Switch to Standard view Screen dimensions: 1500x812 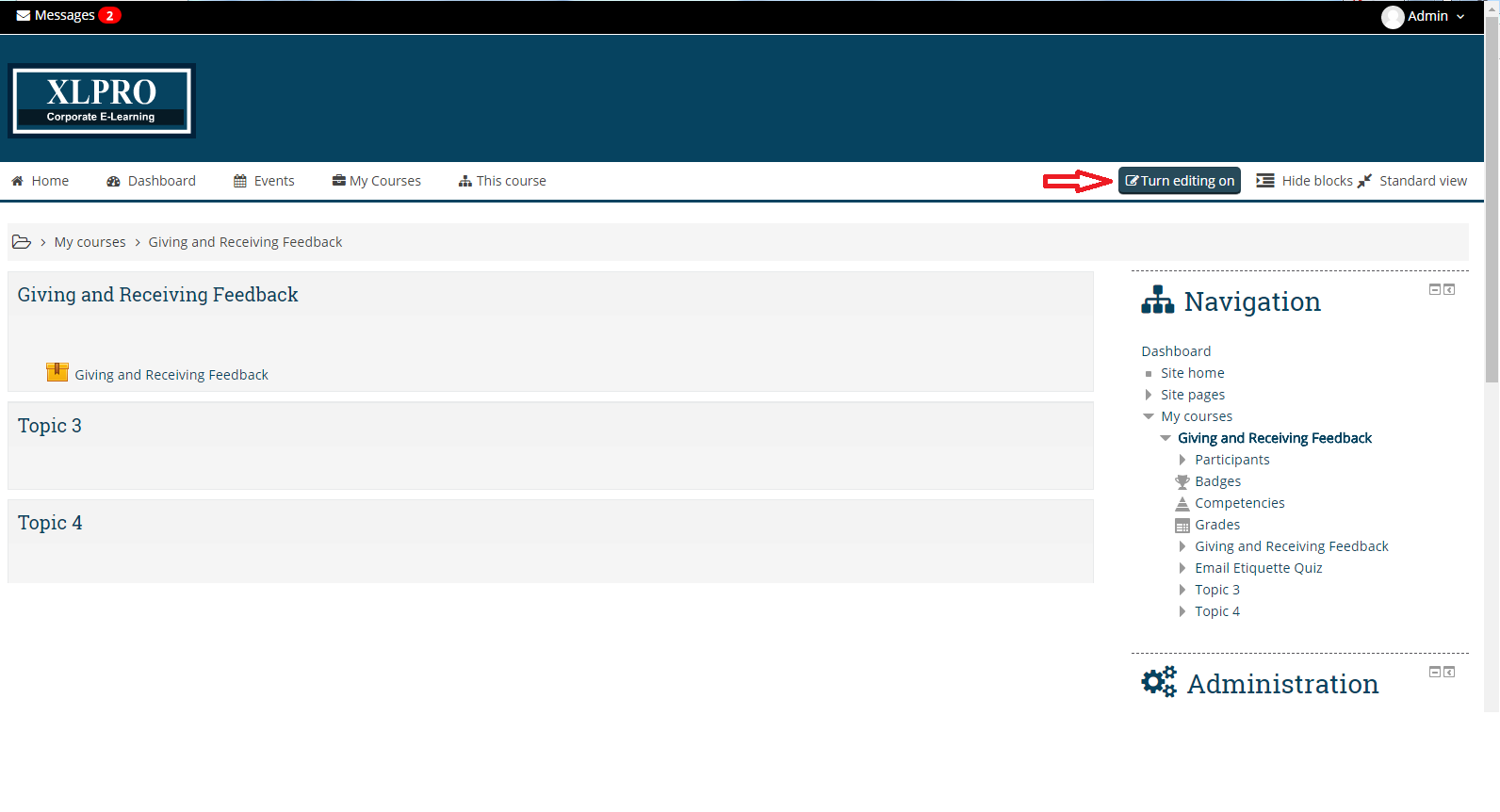[1412, 181]
